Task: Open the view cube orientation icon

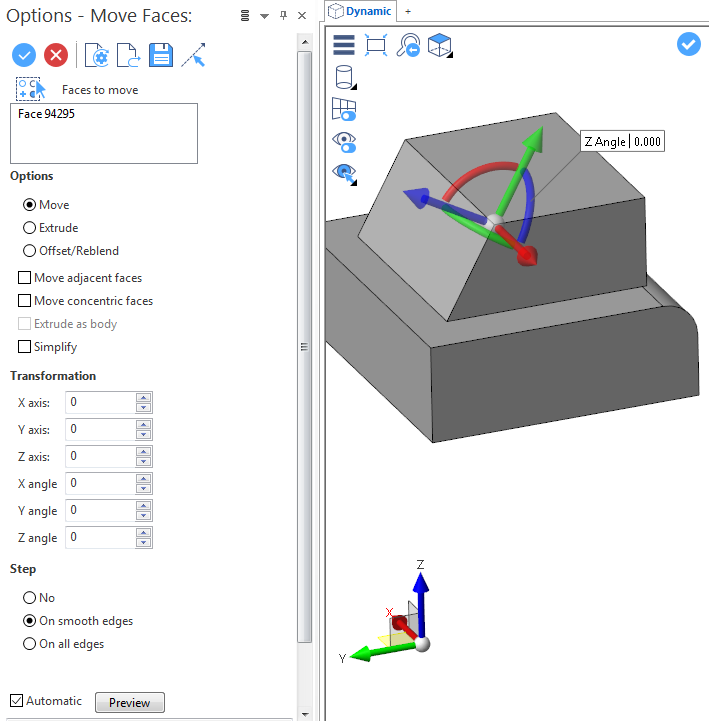Action: tap(440, 45)
